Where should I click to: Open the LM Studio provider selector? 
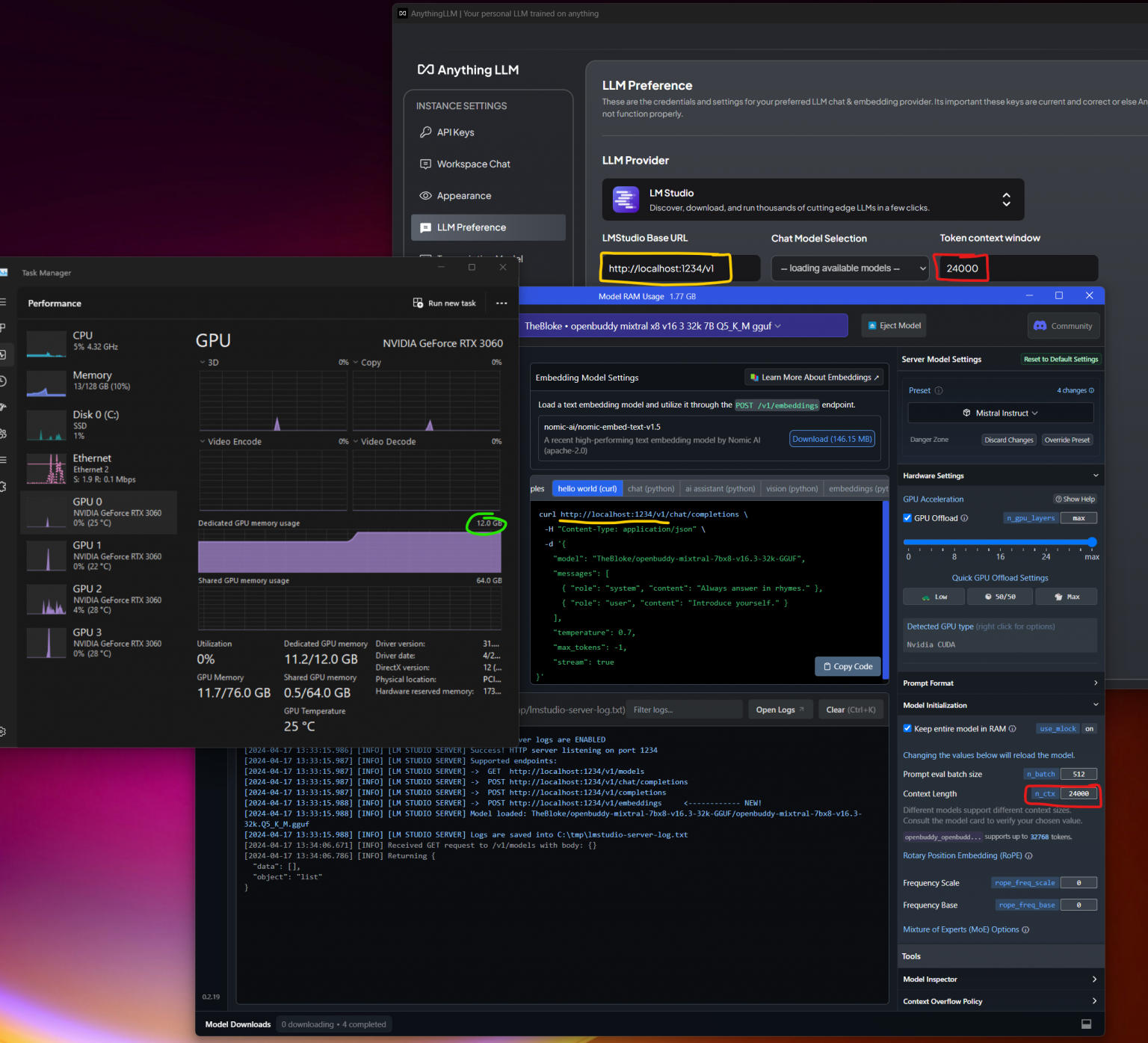(812, 200)
